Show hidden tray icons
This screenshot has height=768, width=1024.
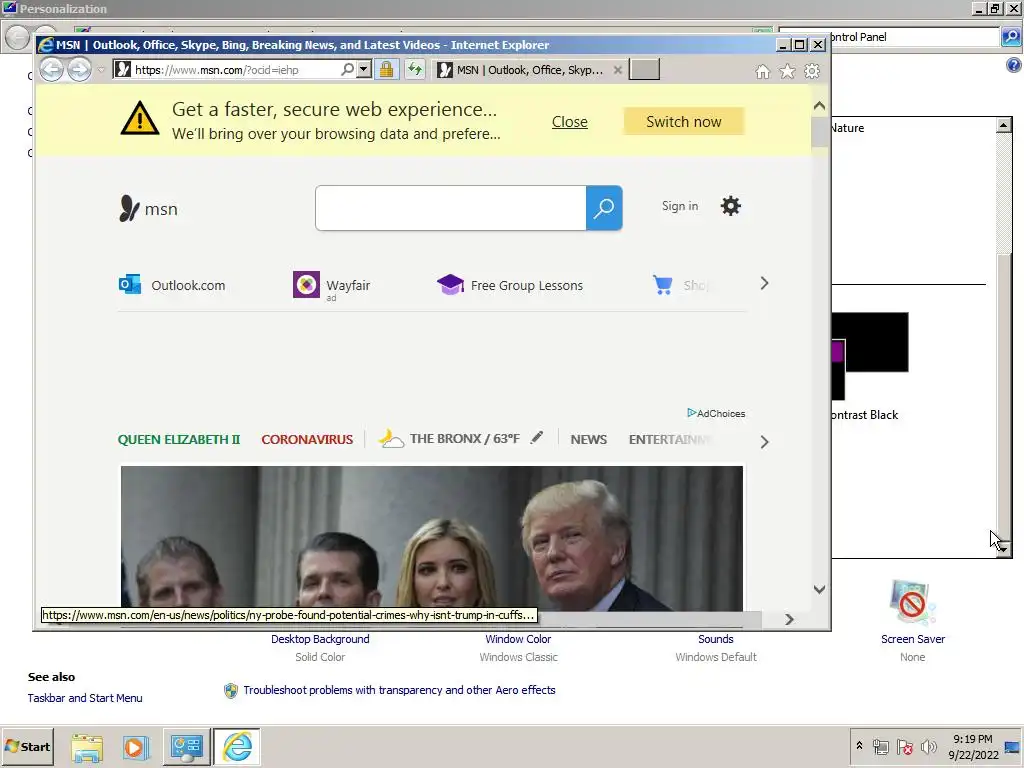point(859,746)
